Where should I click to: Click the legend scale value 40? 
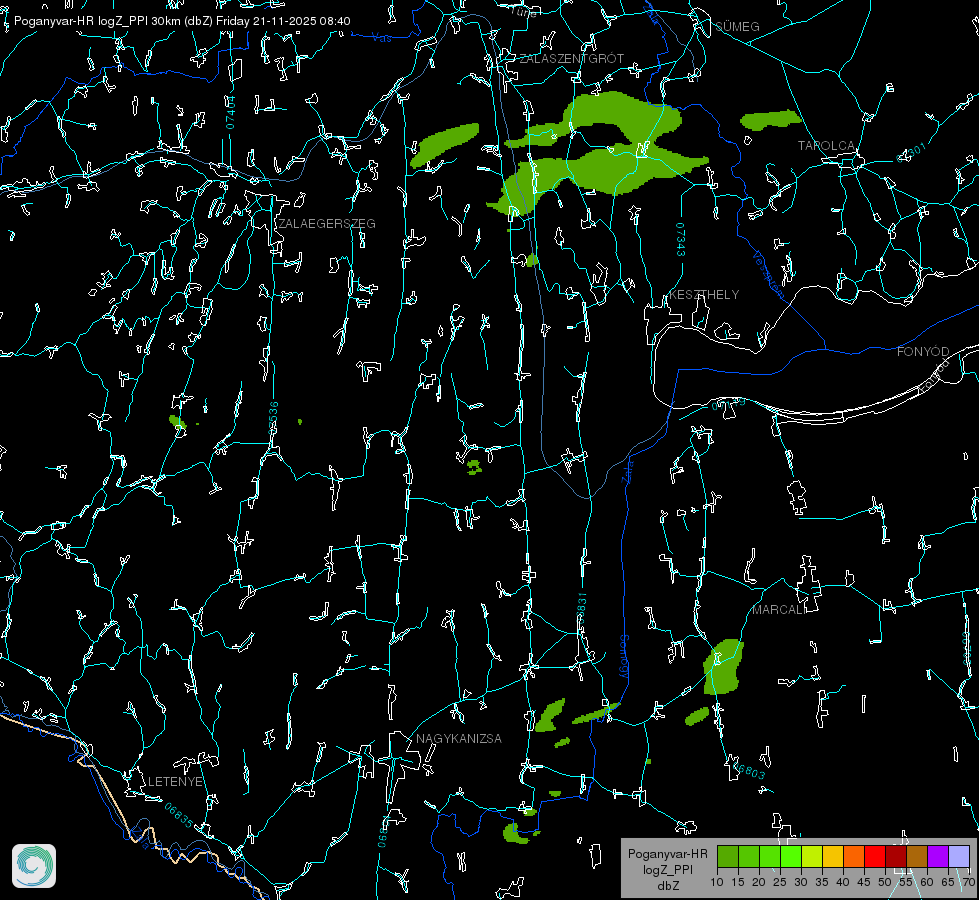click(843, 882)
